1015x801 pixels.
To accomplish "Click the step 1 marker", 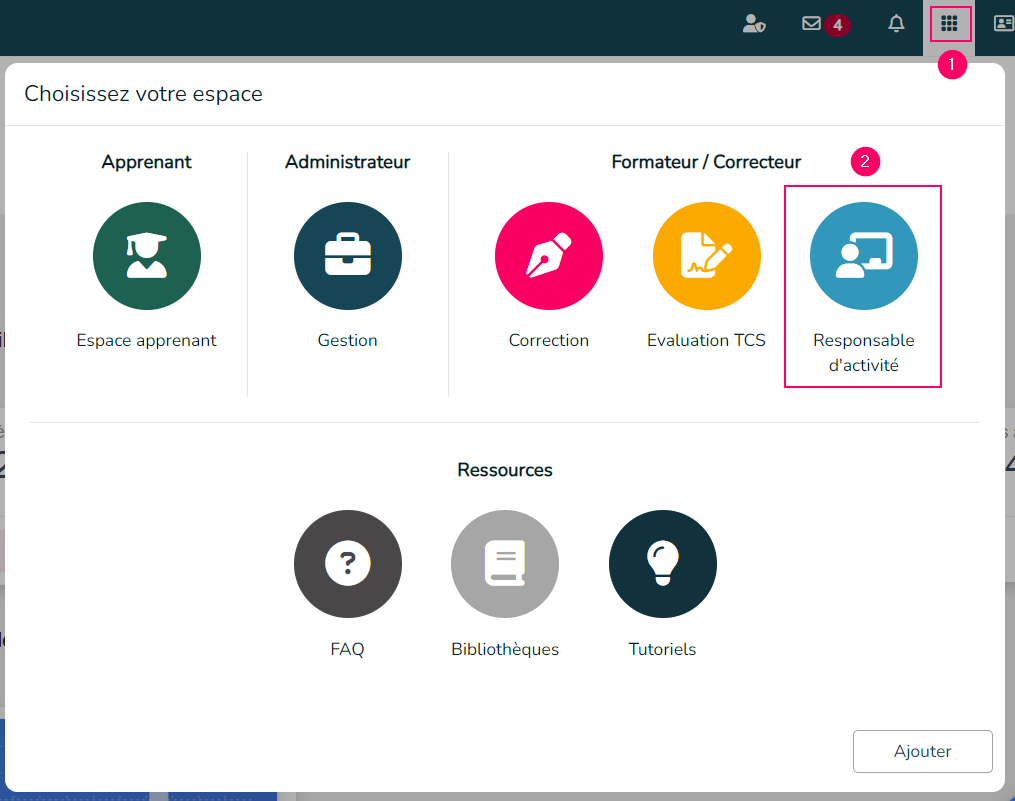I will [951, 65].
